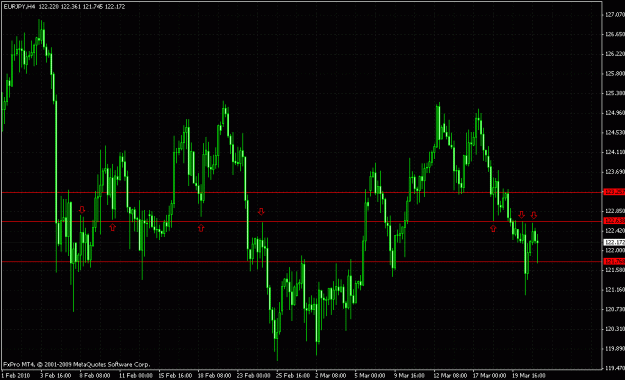Image resolution: width=625 pixels, height=380 pixels.
Task: Click the 124.53 price scale label
Action: tap(615, 132)
